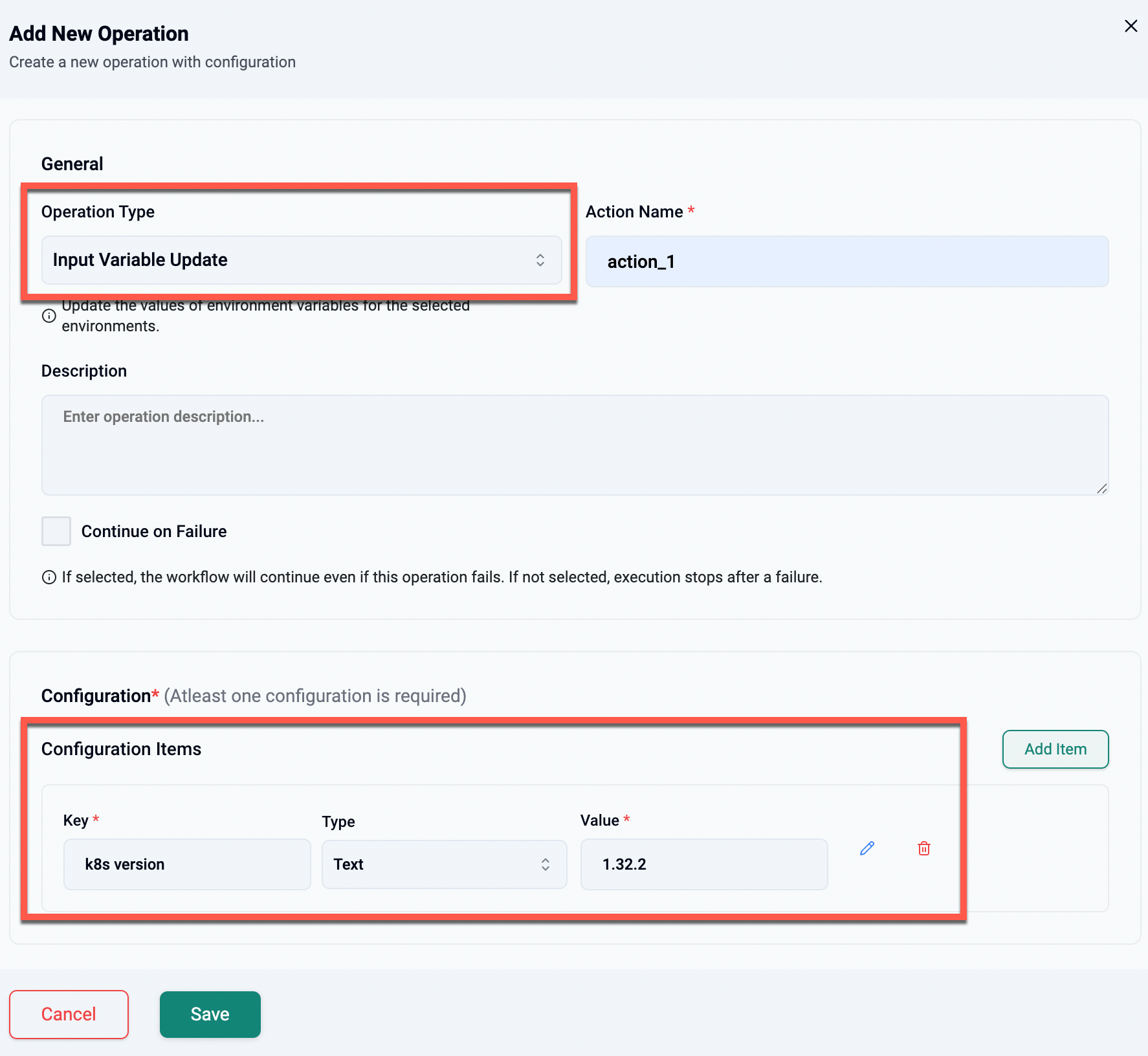Click the pencil edit icon for k8s version
Image resolution: width=1148 pixels, height=1056 pixels.
[x=867, y=848]
